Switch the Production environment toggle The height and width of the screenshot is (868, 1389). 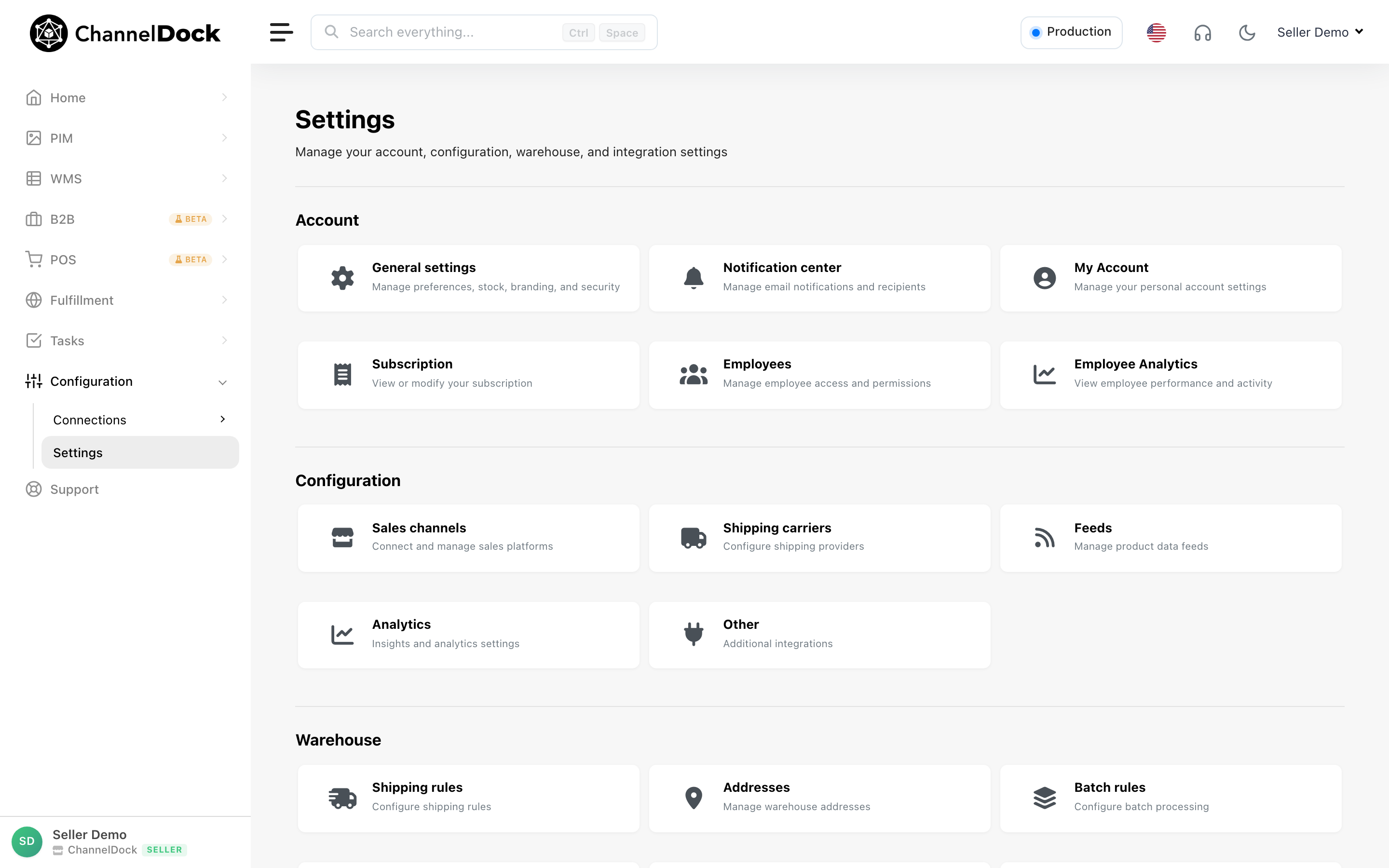(x=1071, y=32)
